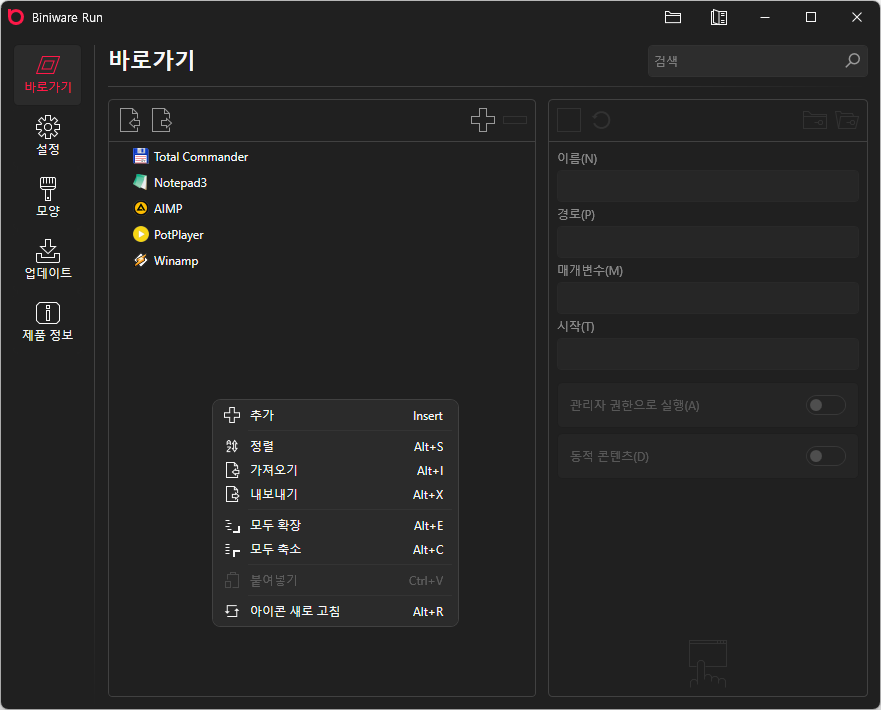The height and width of the screenshot is (710, 881).
Task: Choose 모두 축소 from the context menu
Action: (x=335, y=549)
